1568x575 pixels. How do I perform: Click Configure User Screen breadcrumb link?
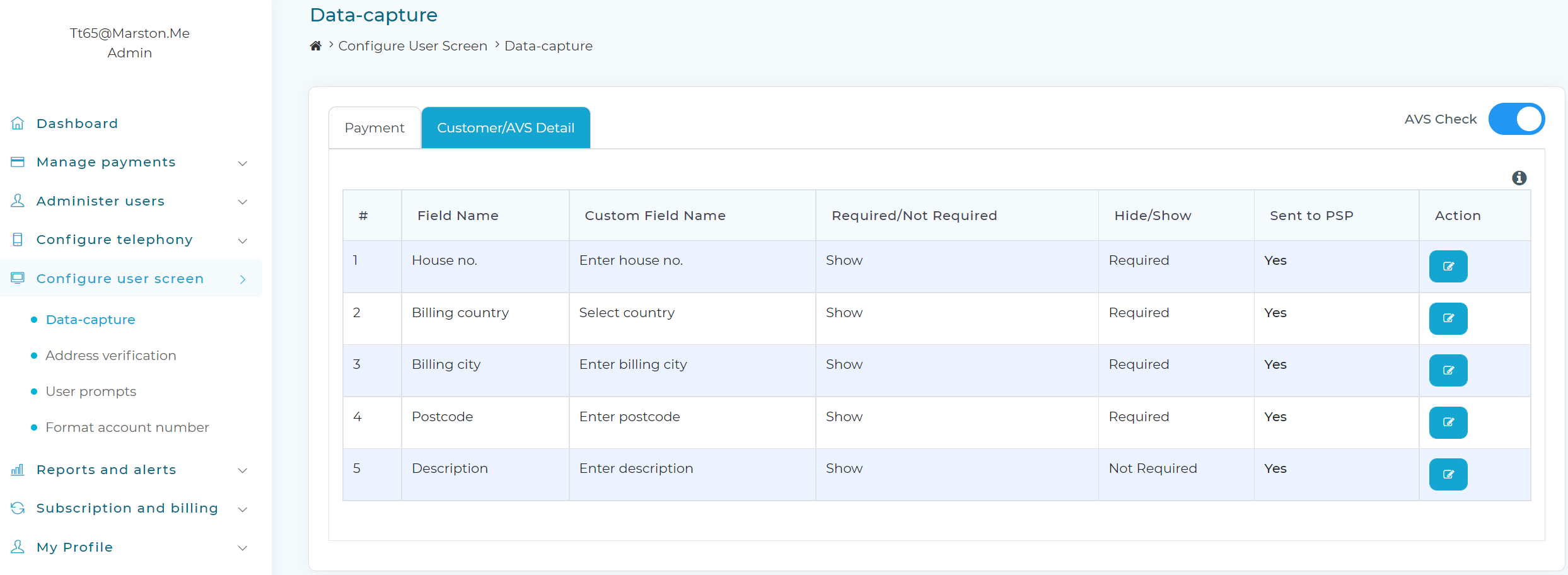(413, 46)
